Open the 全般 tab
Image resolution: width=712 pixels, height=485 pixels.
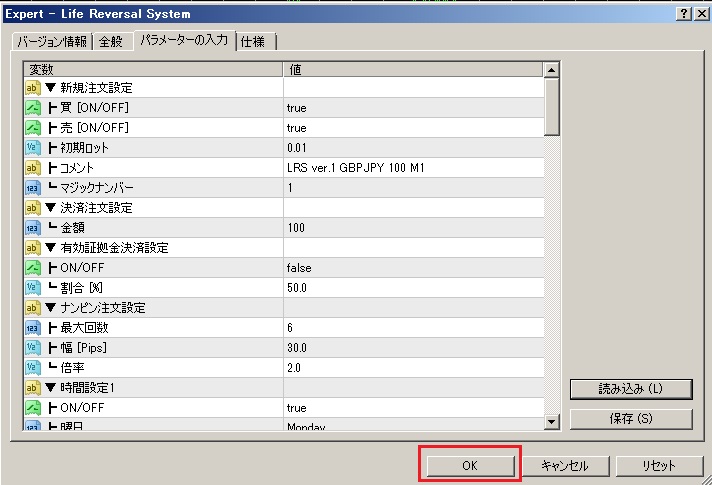tap(111, 41)
